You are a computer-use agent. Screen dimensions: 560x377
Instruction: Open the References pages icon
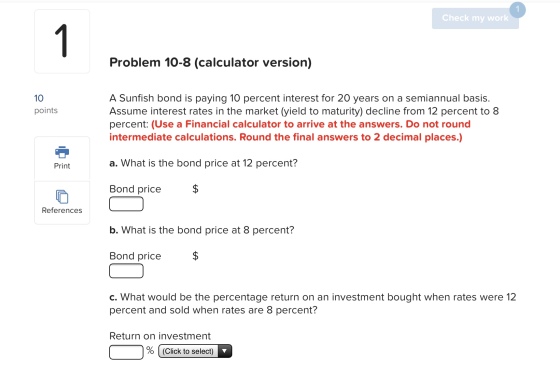pos(62,196)
